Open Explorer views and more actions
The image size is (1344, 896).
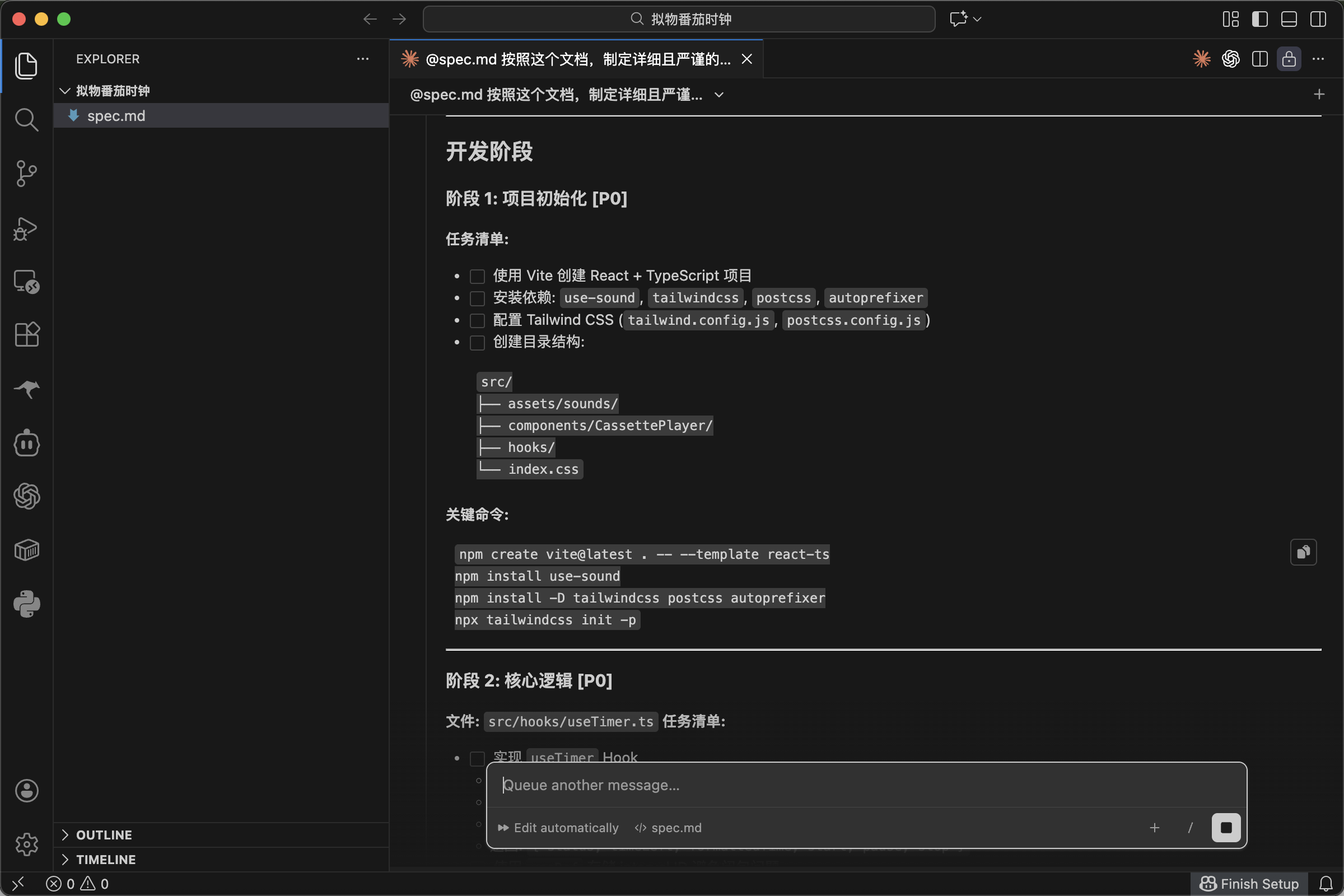tap(363, 59)
